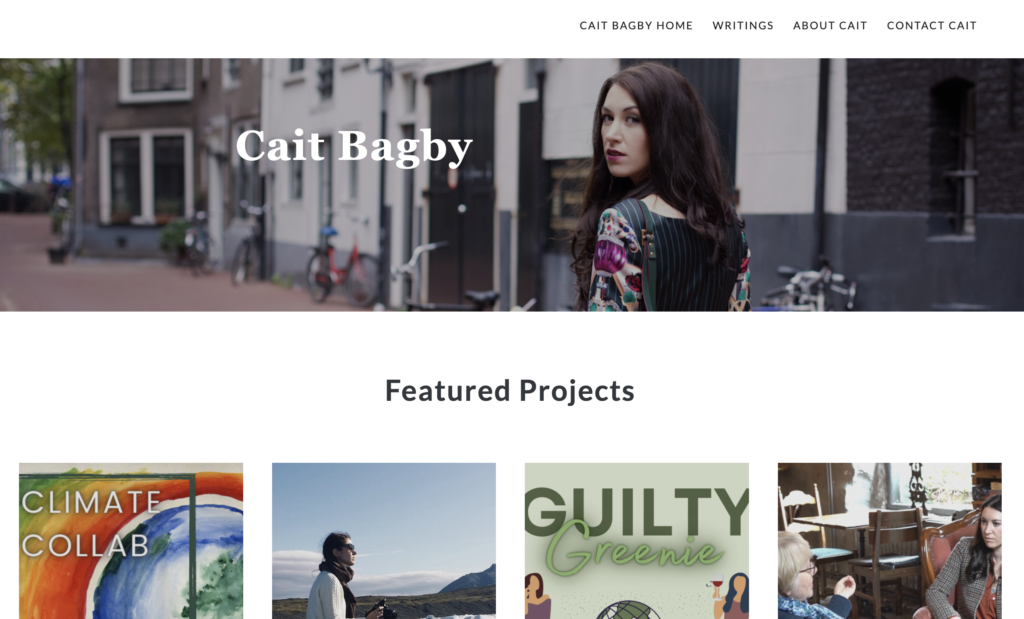Image resolution: width=1024 pixels, height=619 pixels.
Task: Click the globe icon under Guilty Greenie
Action: 628,611
